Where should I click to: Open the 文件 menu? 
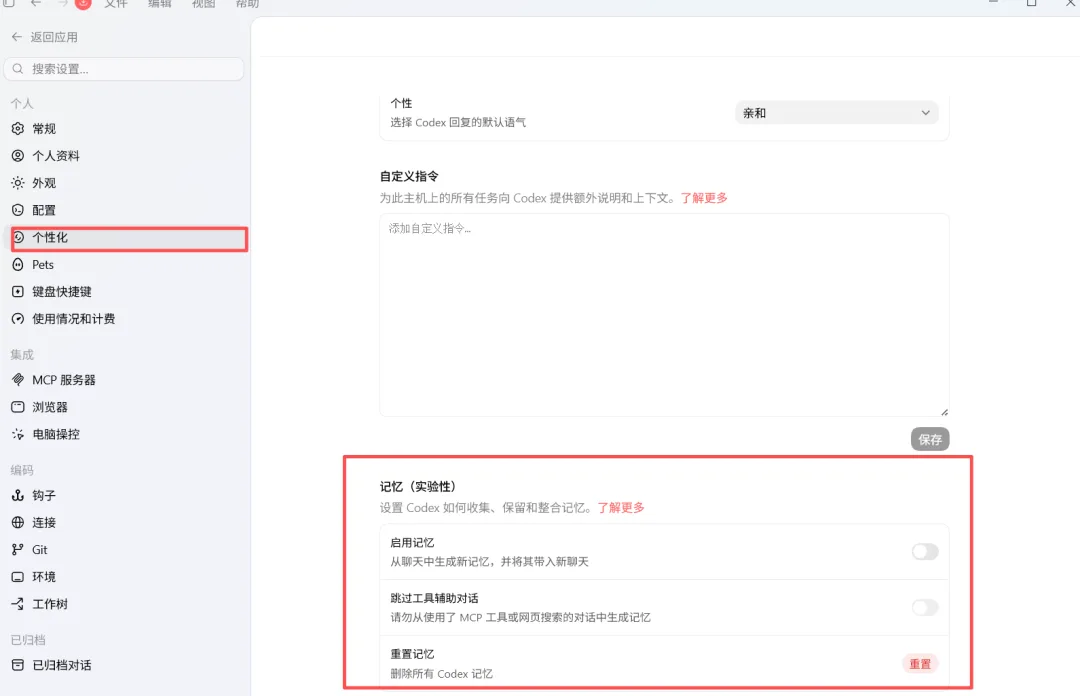click(x=116, y=3)
